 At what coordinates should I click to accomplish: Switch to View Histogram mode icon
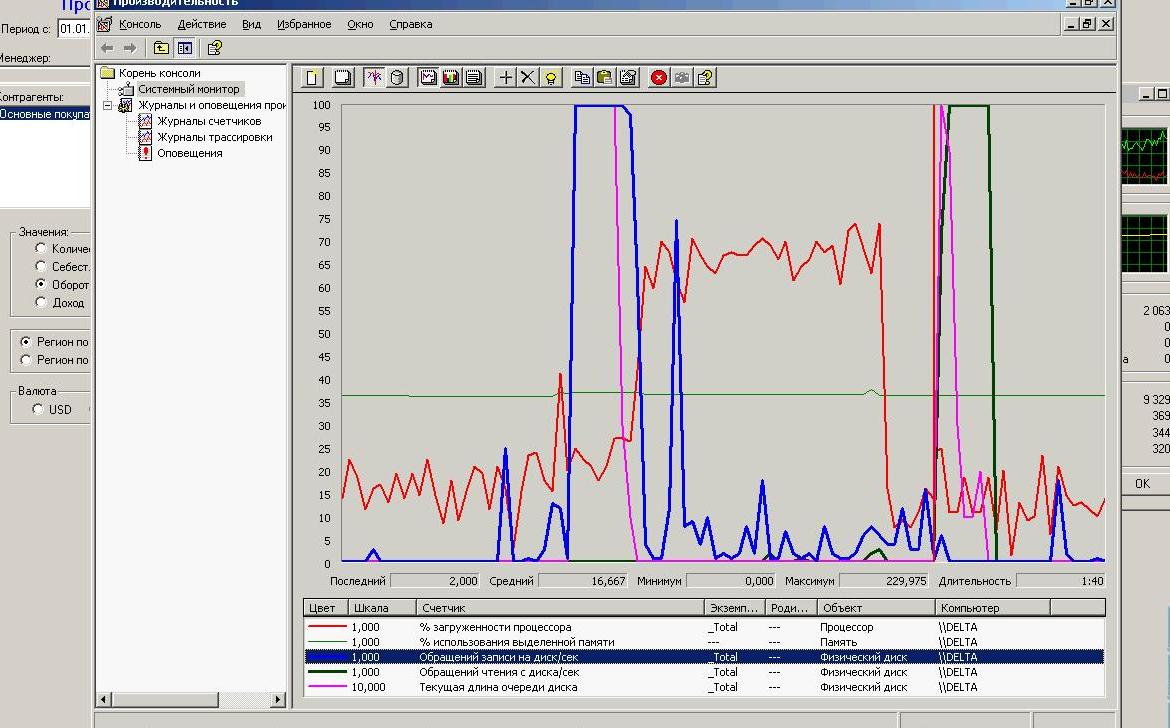click(451, 78)
